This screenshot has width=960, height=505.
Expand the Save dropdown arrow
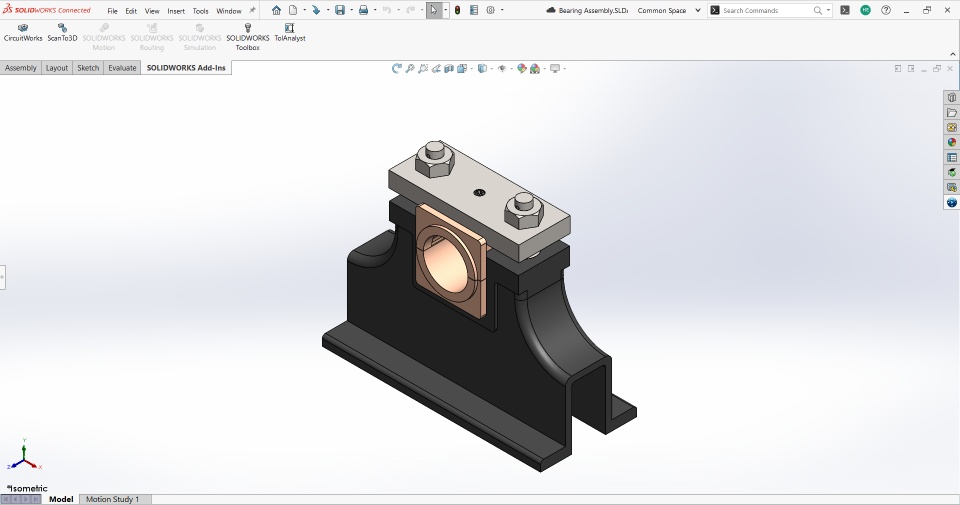[x=351, y=10]
